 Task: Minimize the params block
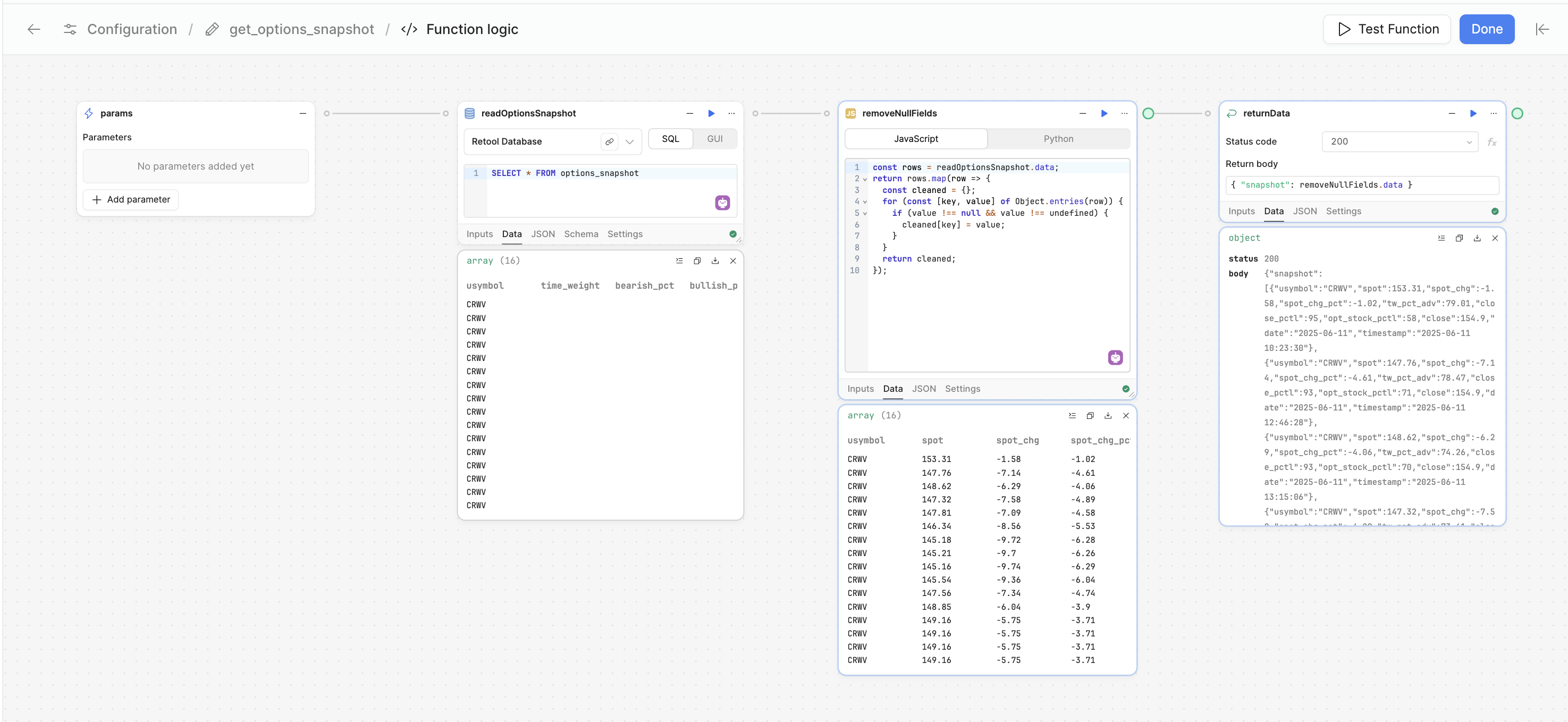tap(302, 113)
